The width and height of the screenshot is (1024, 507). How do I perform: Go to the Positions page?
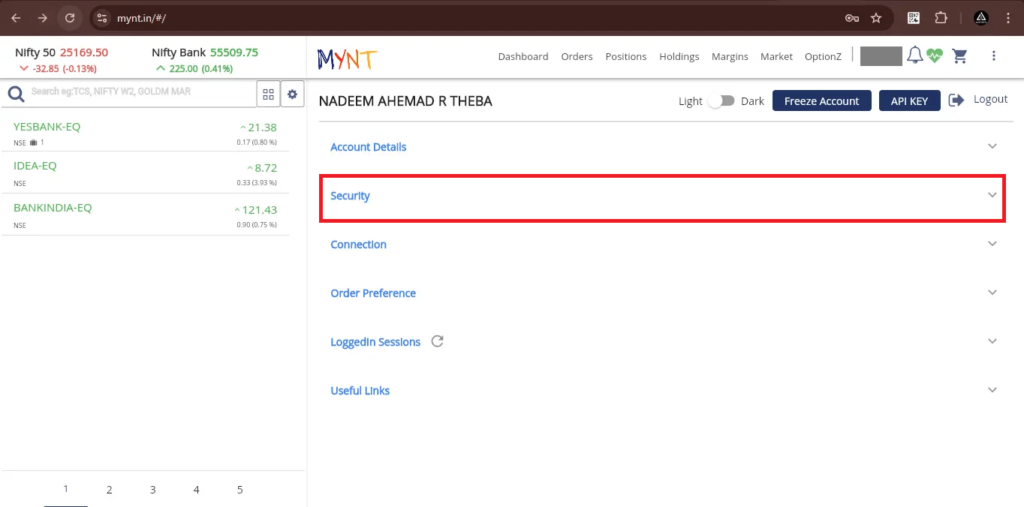point(626,57)
